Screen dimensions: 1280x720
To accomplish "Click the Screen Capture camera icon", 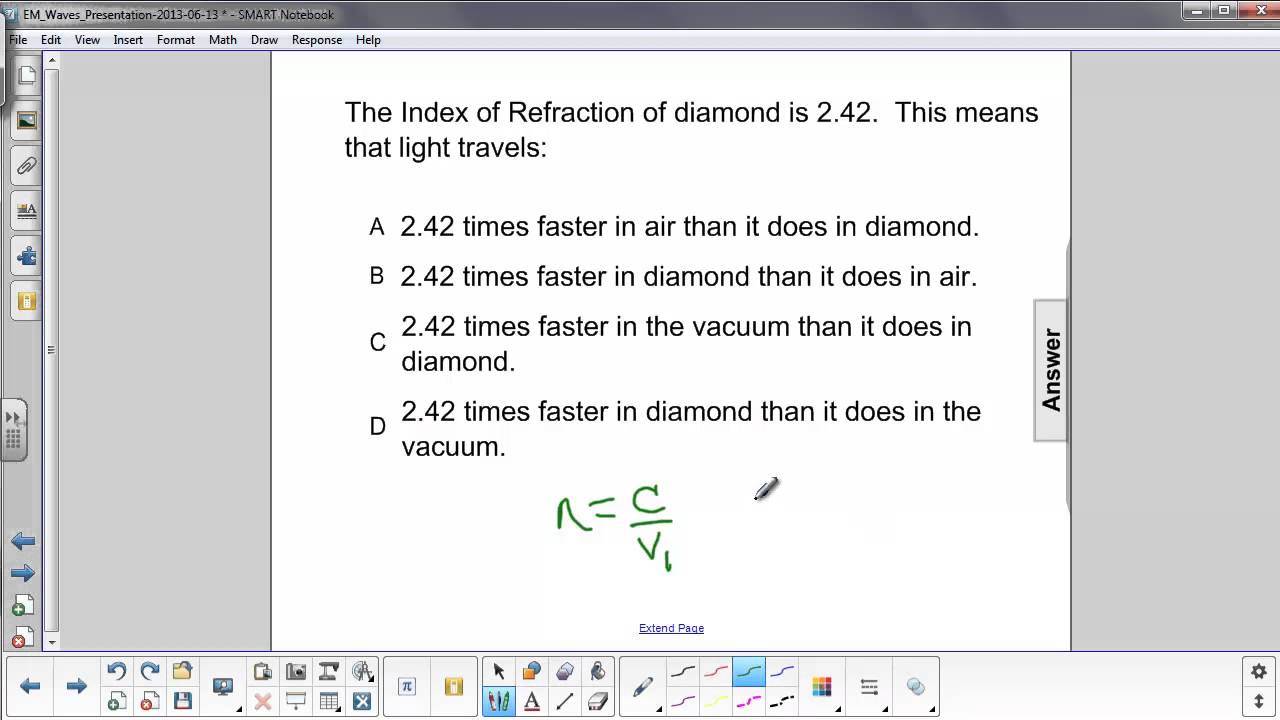I will click(x=296, y=671).
